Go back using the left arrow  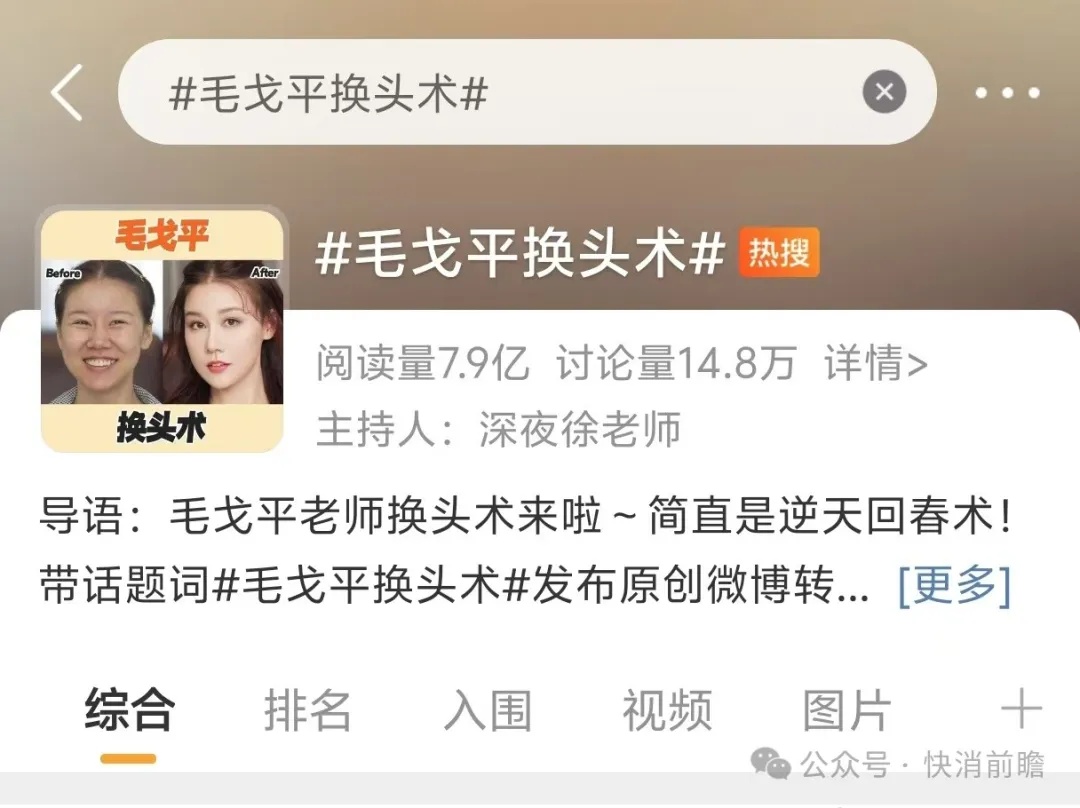pos(67,92)
